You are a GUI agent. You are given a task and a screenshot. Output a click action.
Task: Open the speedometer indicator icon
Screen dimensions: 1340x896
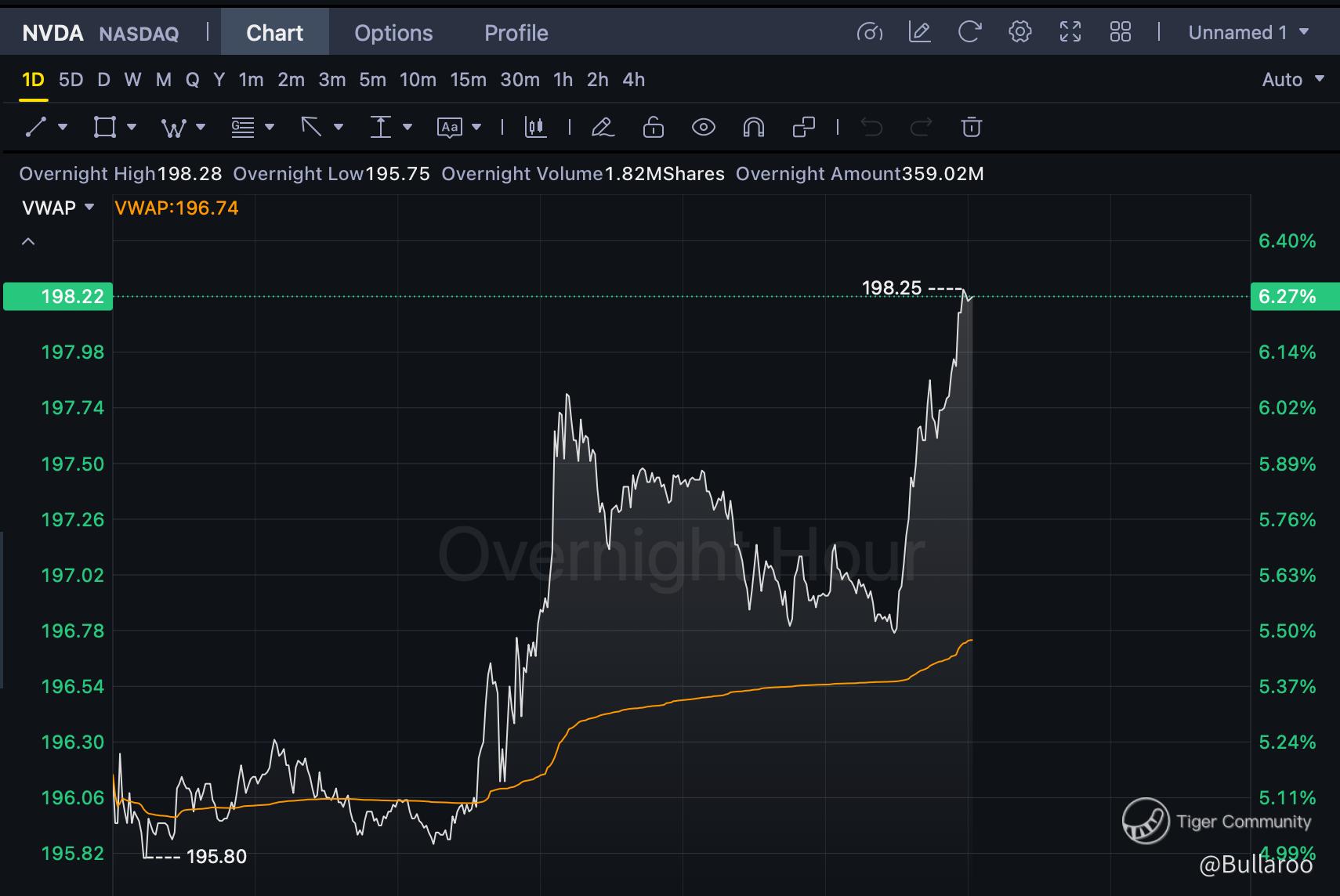click(x=869, y=32)
